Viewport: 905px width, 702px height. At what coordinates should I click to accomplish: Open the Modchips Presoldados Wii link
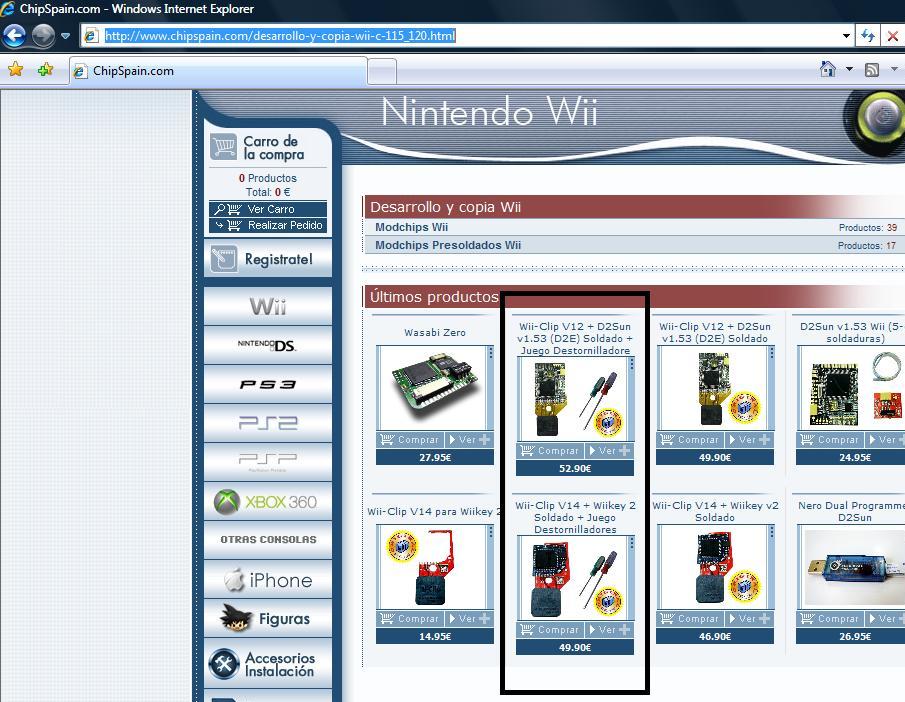click(448, 245)
